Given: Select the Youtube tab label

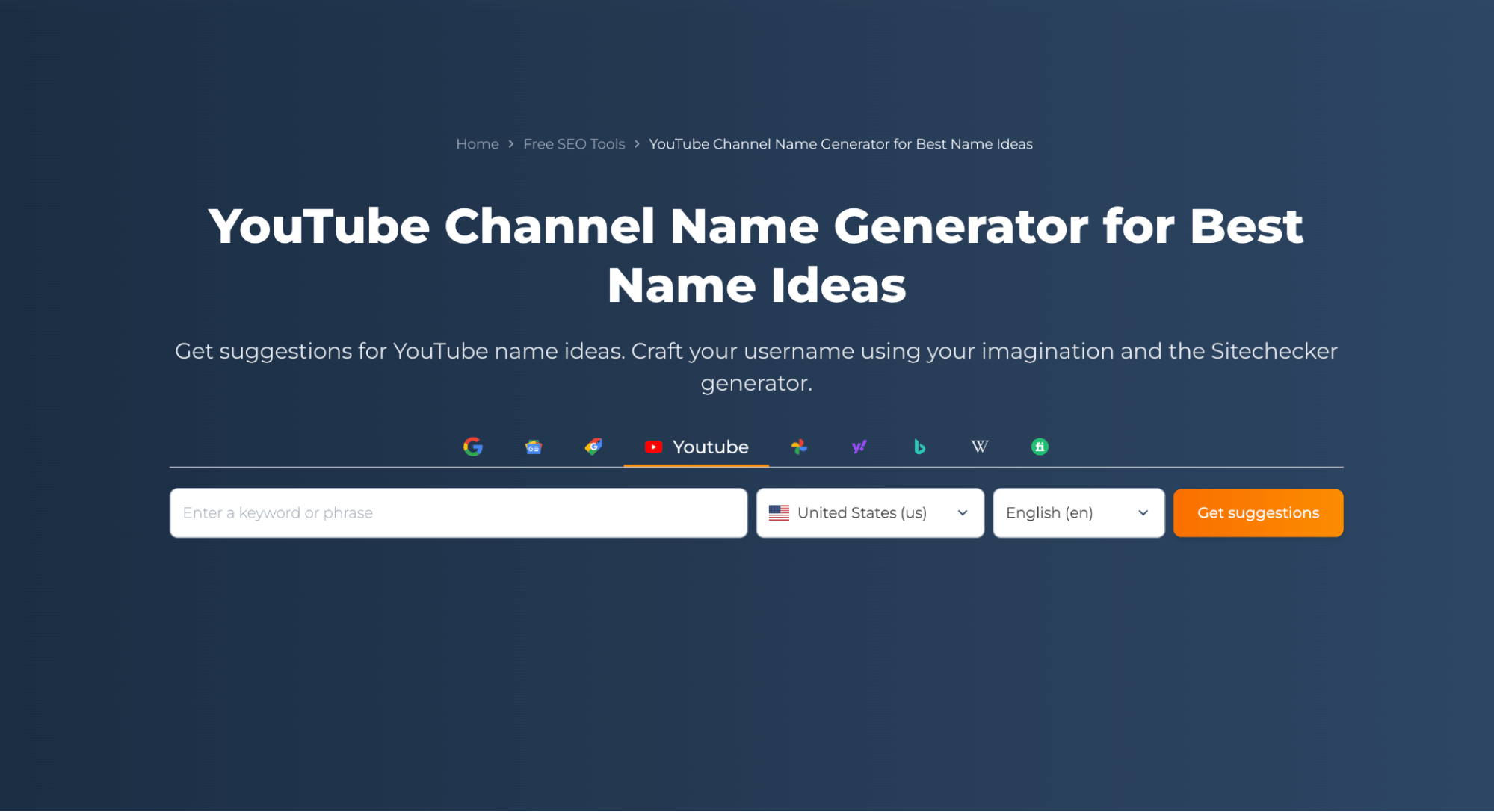Looking at the screenshot, I should click(x=711, y=447).
